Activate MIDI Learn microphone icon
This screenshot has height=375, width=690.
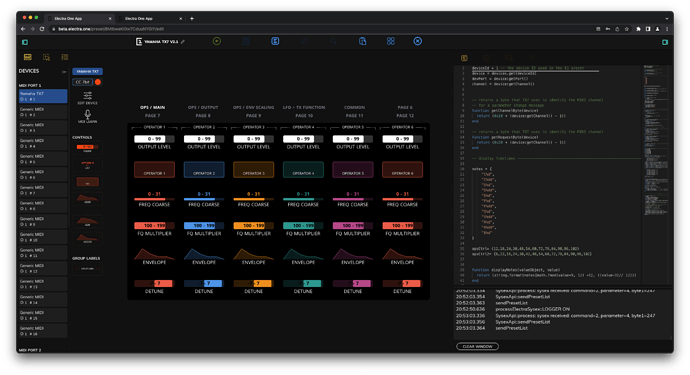click(x=88, y=114)
